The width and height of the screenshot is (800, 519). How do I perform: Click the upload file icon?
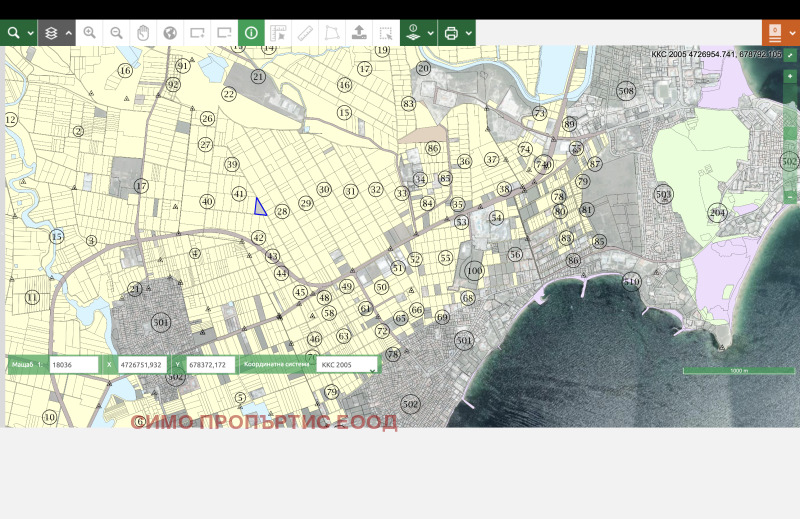click(359, 33)
